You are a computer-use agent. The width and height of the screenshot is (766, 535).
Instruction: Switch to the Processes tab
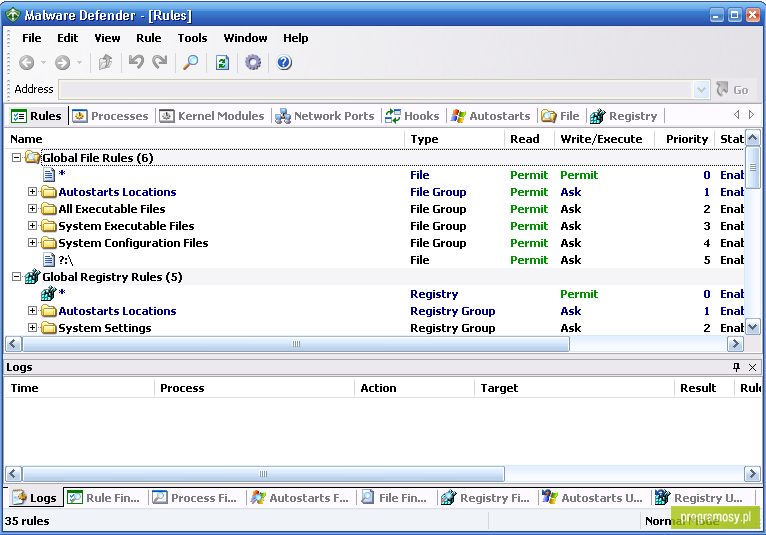pos(110,116)
